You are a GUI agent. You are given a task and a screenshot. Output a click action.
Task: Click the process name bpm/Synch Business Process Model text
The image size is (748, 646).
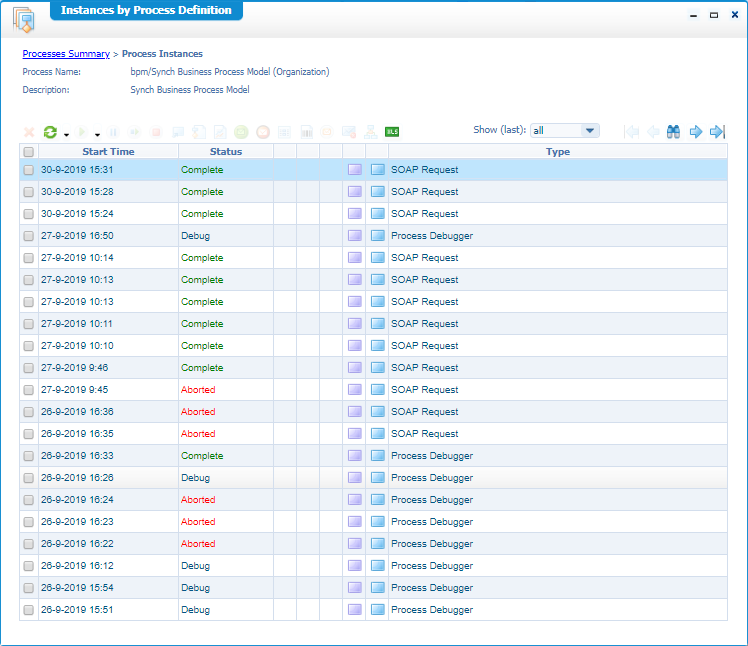point(230,72)
